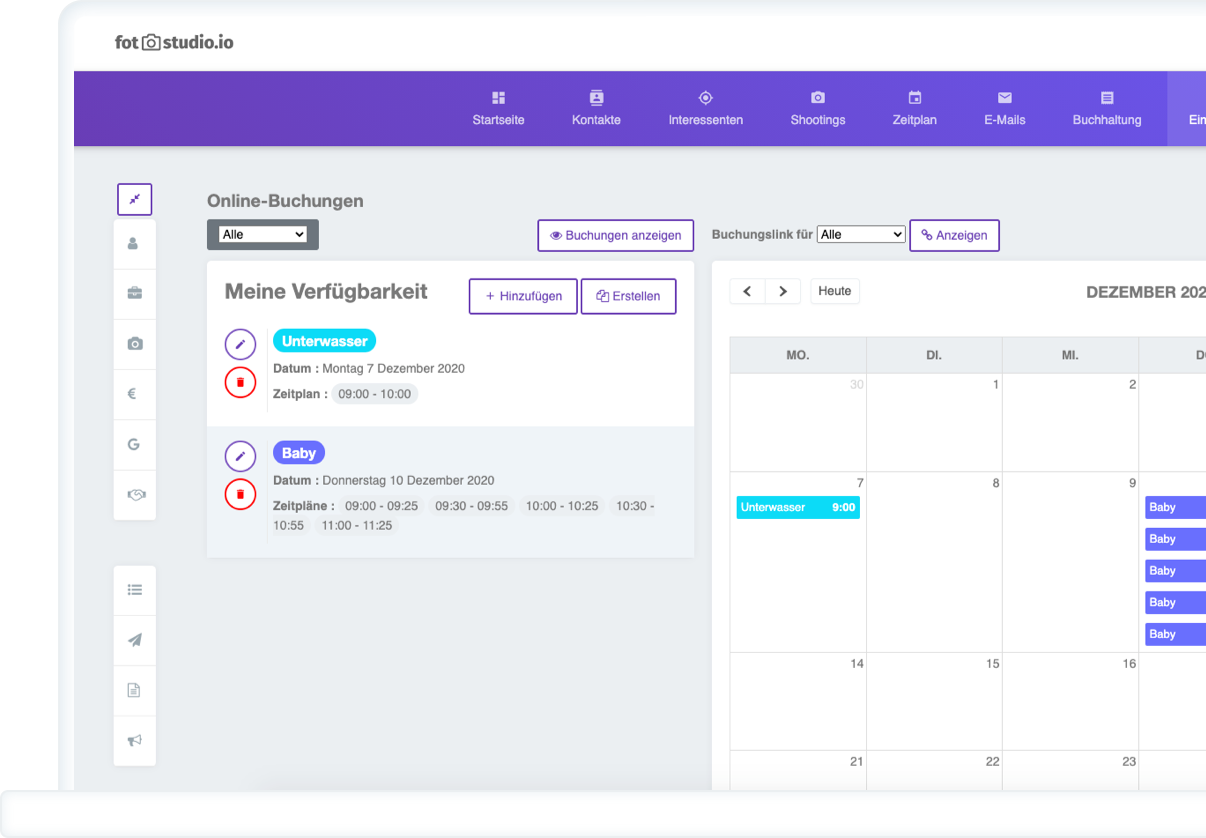
Task: Open the Shootings tab in navigation
Action: coord(817,108)
